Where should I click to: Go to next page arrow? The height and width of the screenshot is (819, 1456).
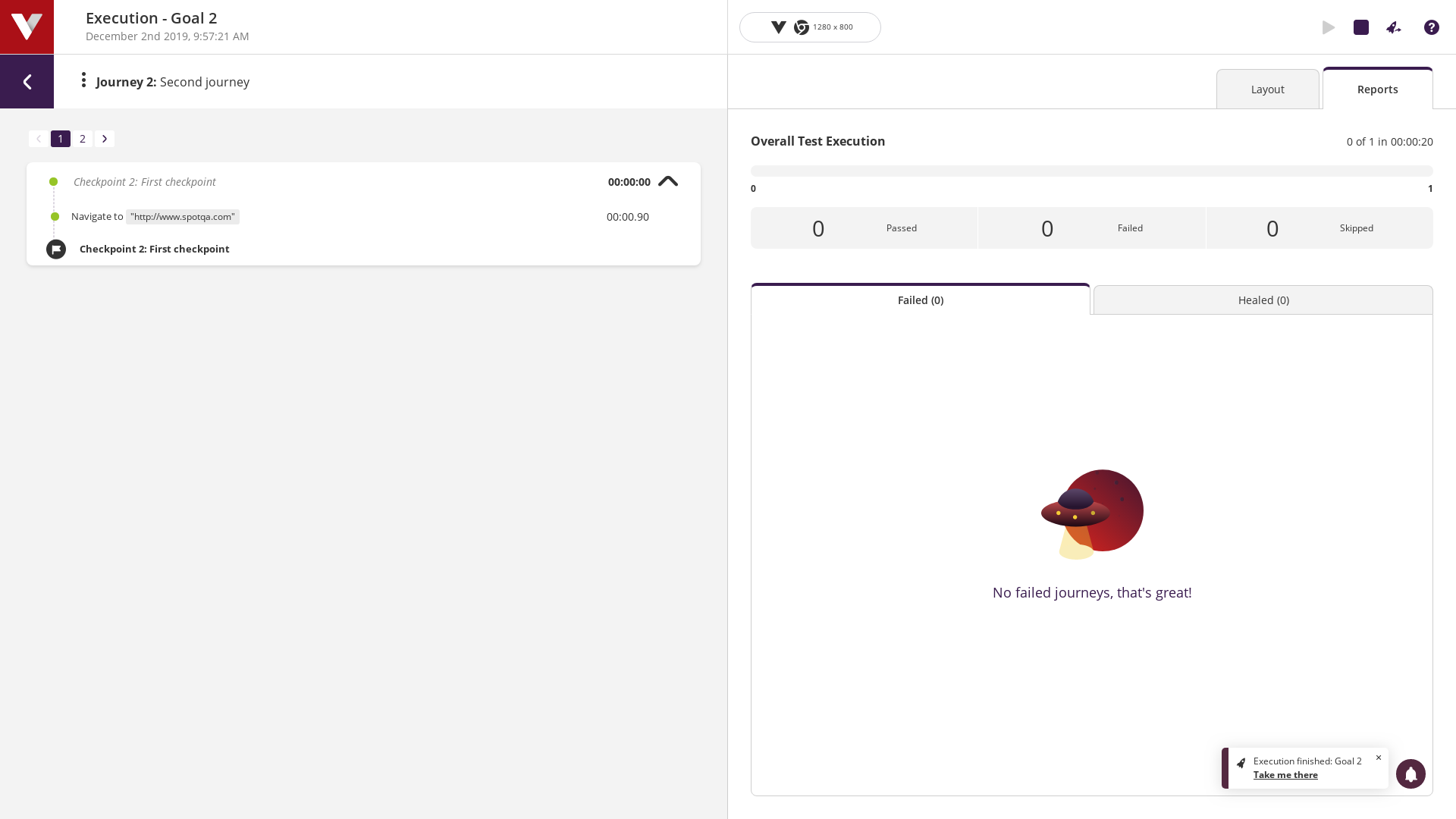point(105,139)
